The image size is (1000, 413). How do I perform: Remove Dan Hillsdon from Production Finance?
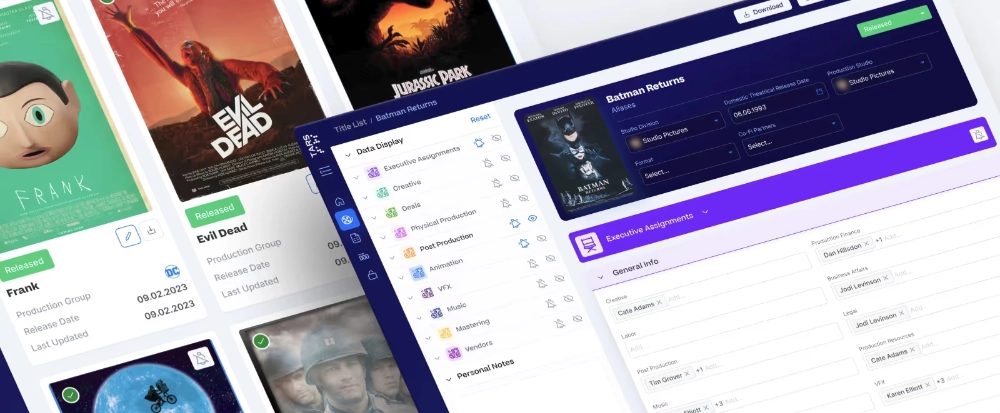click(867, 244)
